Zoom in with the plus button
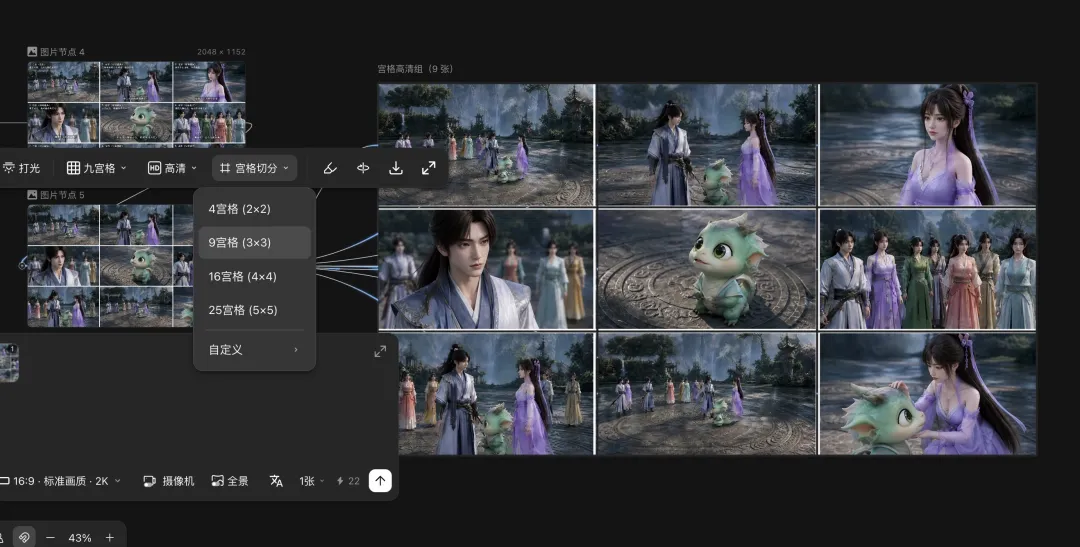 (110, 537)
